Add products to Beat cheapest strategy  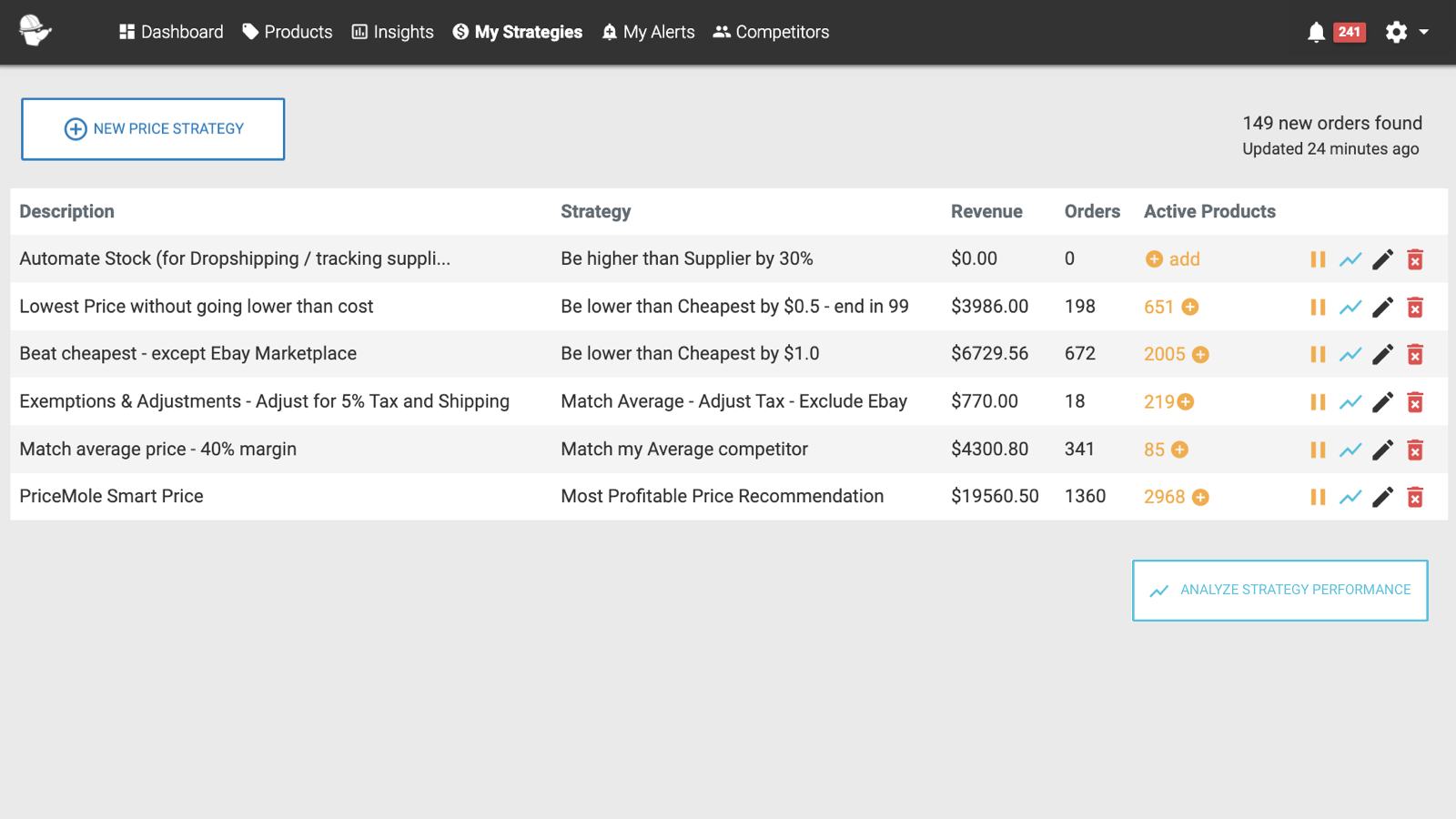coord(1200,355)
